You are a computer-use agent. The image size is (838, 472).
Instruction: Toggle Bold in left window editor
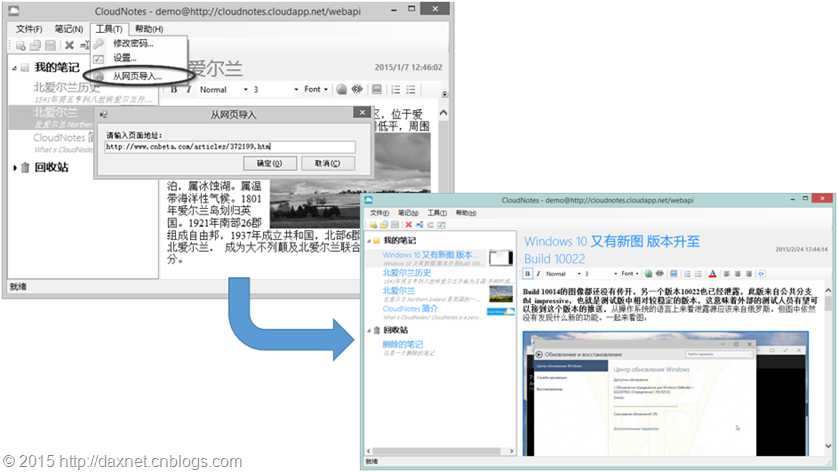174,89
